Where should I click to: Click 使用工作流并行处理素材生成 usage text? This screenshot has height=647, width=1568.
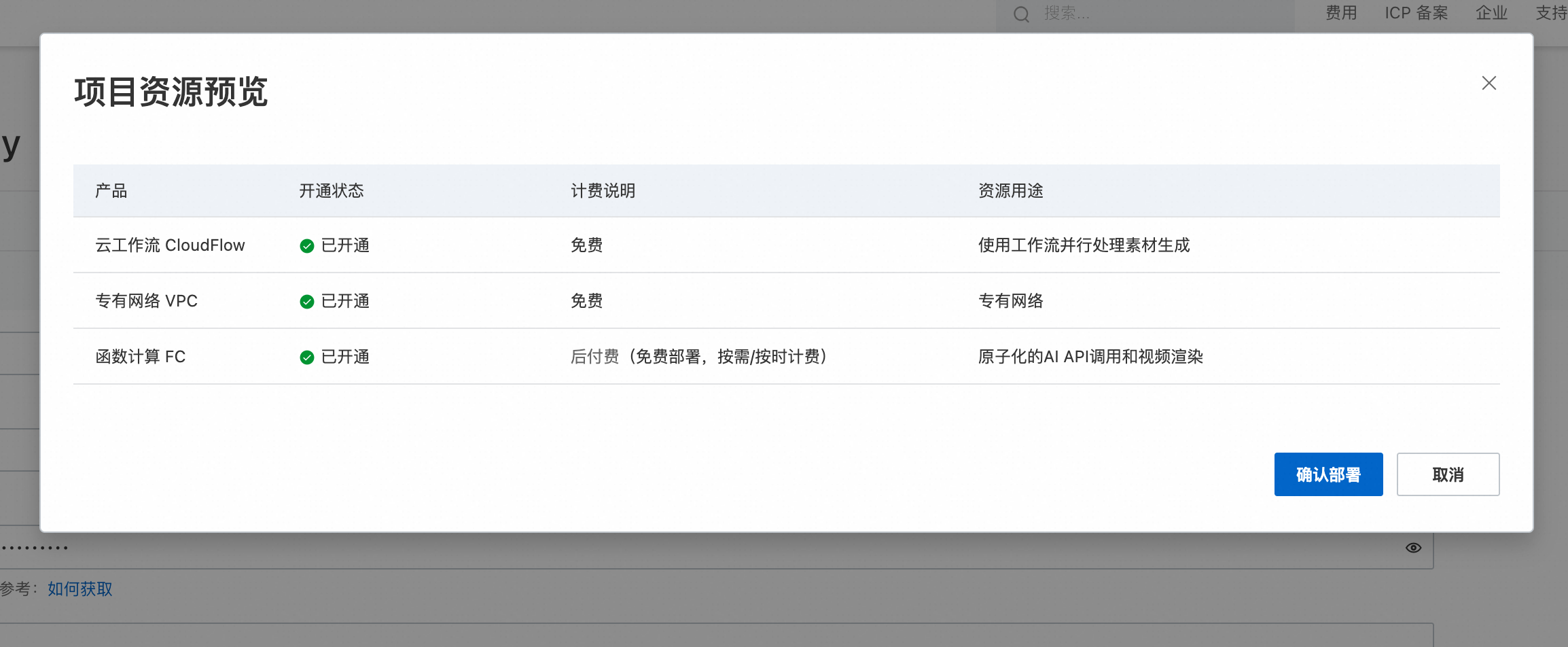pyautogui.click(x=1084, y=245)
